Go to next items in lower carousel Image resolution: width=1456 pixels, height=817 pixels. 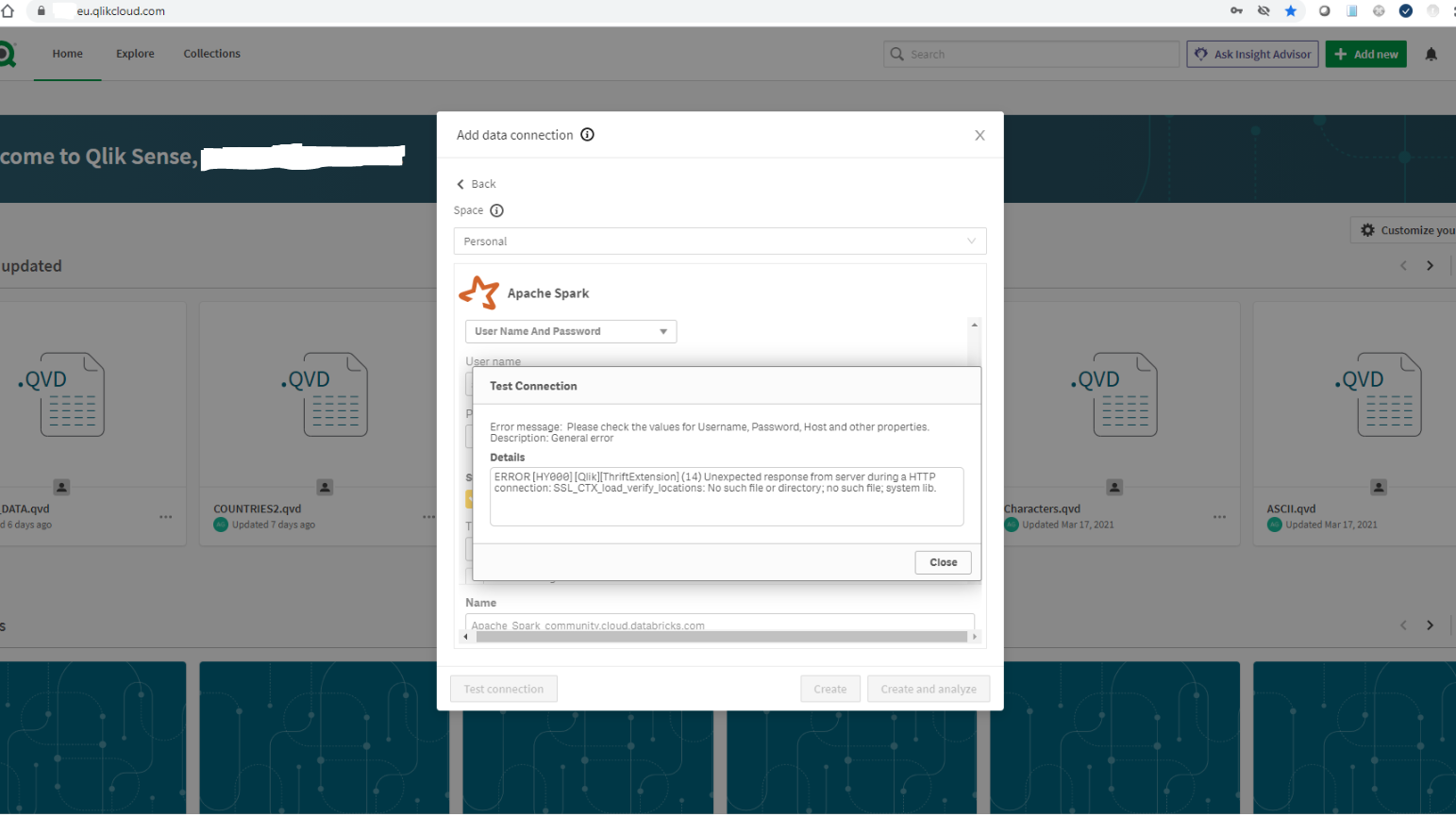click(1430, 625)
